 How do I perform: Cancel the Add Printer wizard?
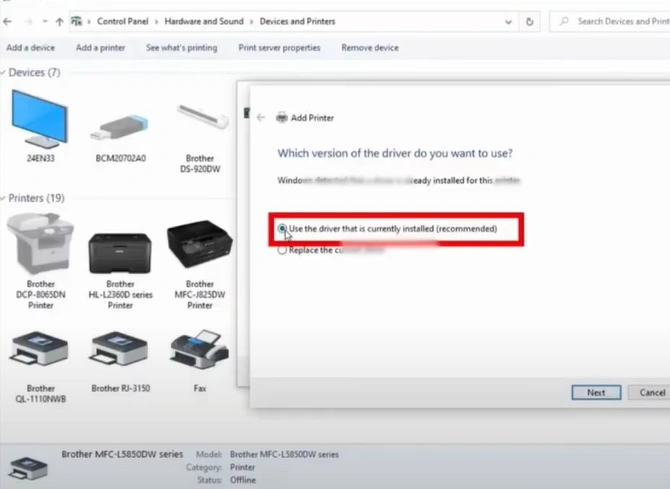(651, 392)
